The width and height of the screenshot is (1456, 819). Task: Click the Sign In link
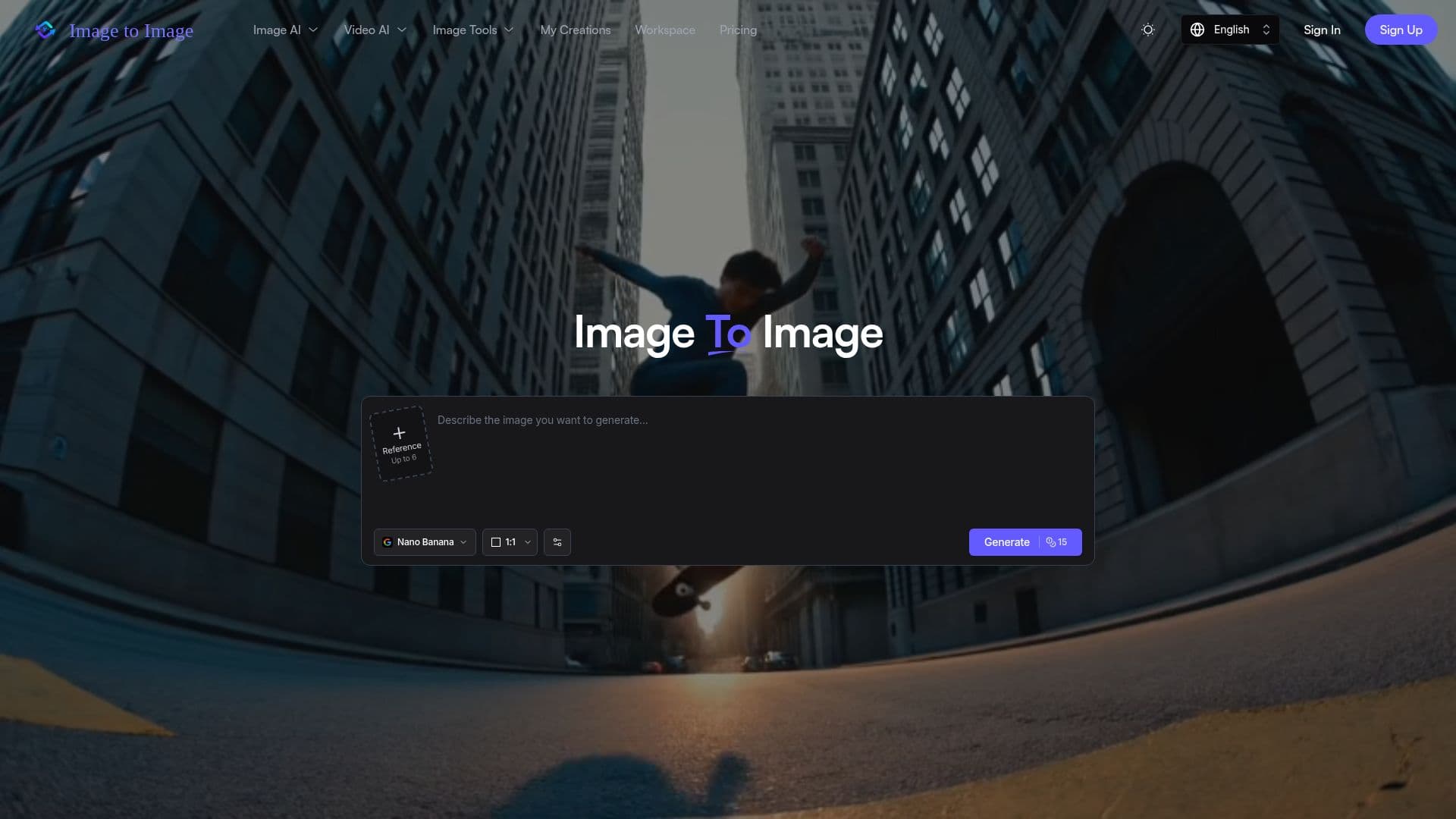pyautogui.click(x=1322, y=30)
